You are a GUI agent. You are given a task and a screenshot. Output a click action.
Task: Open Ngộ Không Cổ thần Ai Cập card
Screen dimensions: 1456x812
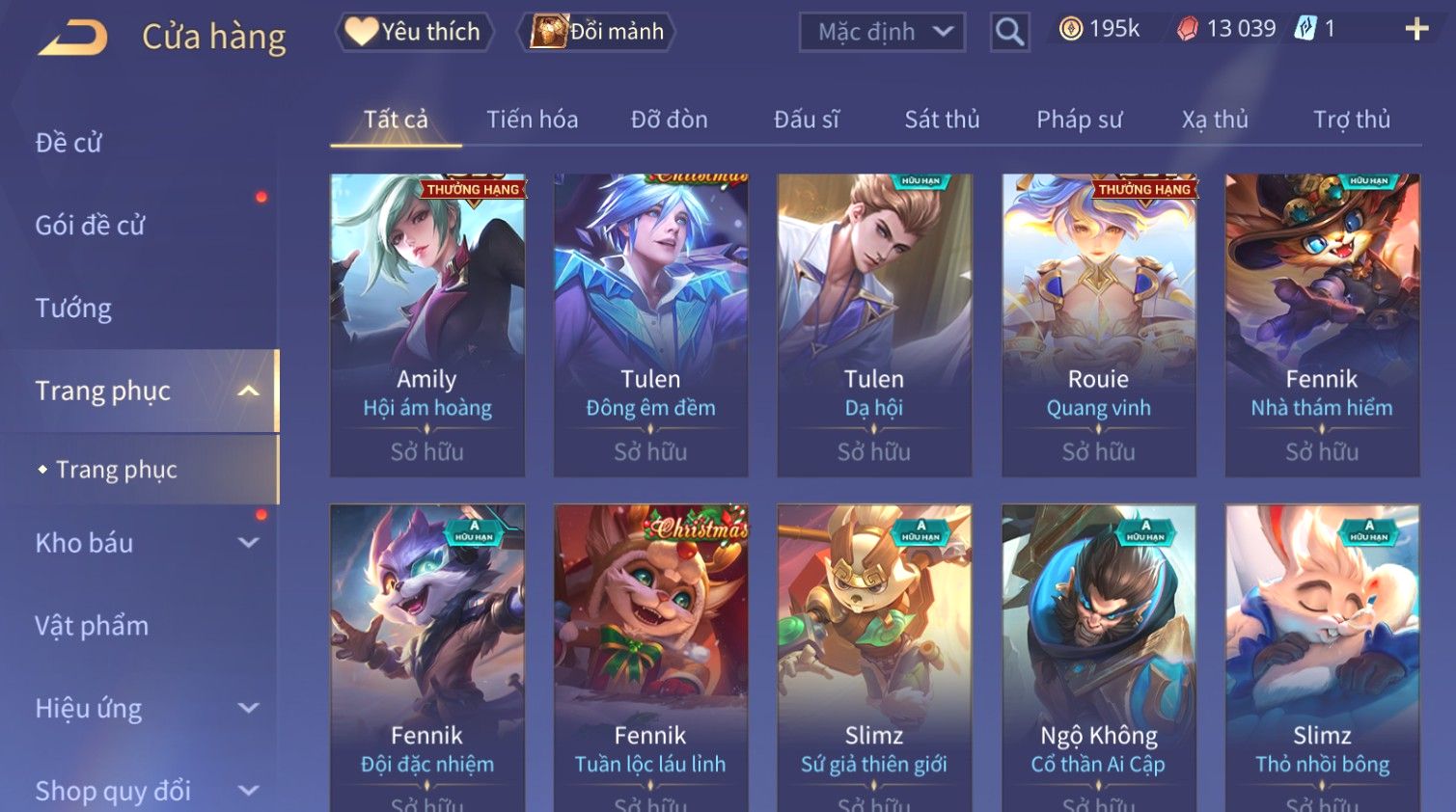[1098, 658]
